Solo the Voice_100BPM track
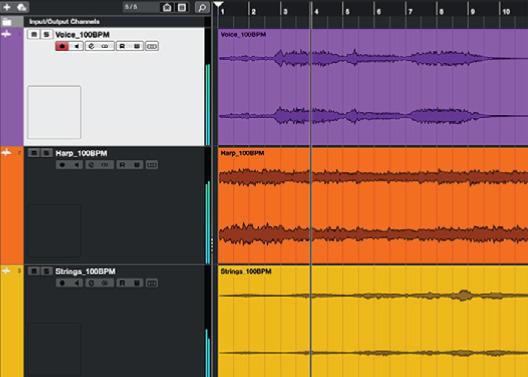The width and height of the screenshot is (528, 377). [46, 34]
